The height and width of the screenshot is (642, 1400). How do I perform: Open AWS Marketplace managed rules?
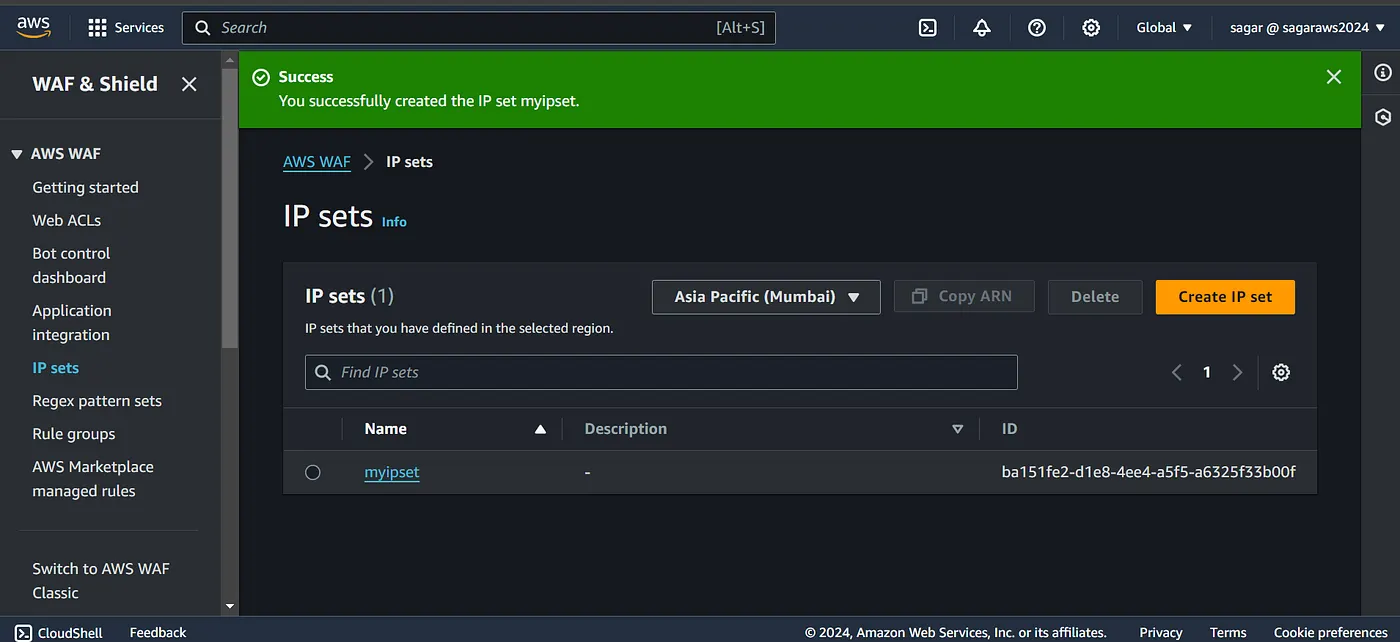[93, 479]
